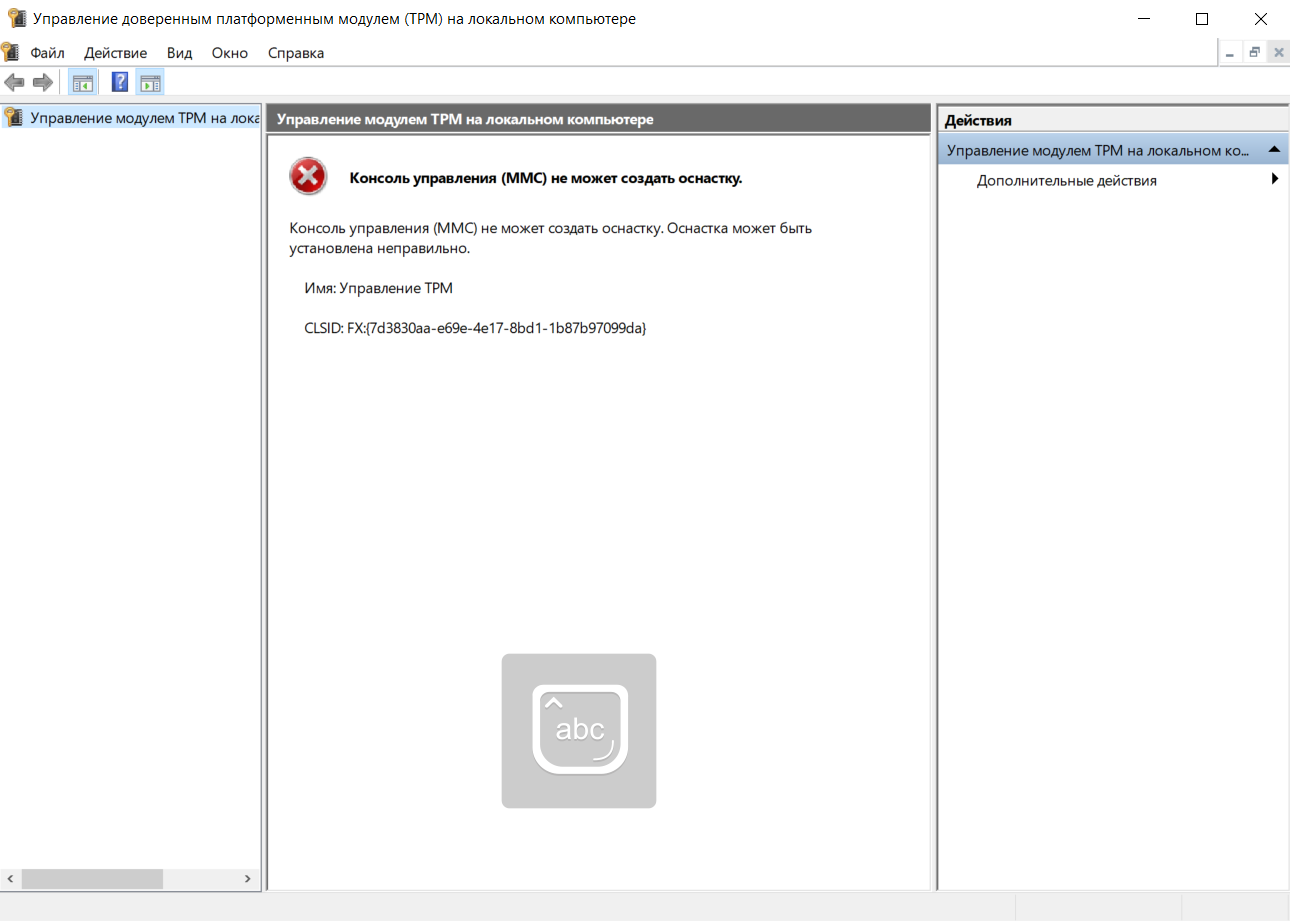
Task: Expand Дополнительные действия submenu arrow
Action: 1275,179
